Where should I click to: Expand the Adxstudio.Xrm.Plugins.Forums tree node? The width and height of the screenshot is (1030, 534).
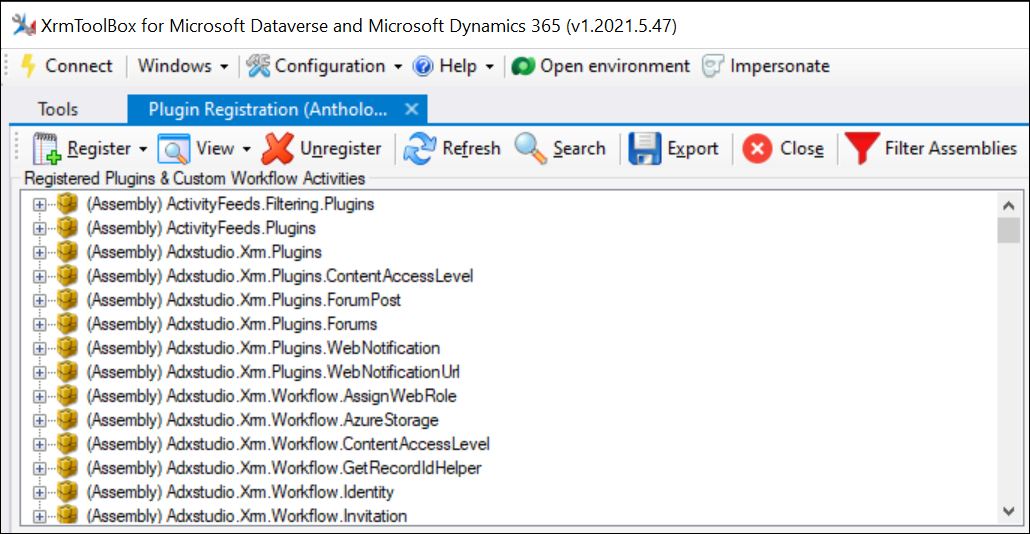point(40,324)
